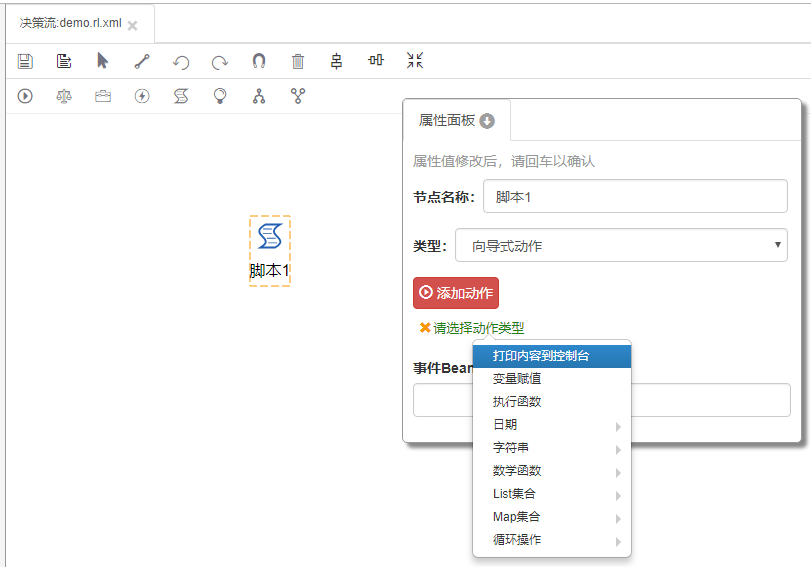Click the 请选择动作类型 link
The height and width of the screenshot is (567, 811).
478,328
